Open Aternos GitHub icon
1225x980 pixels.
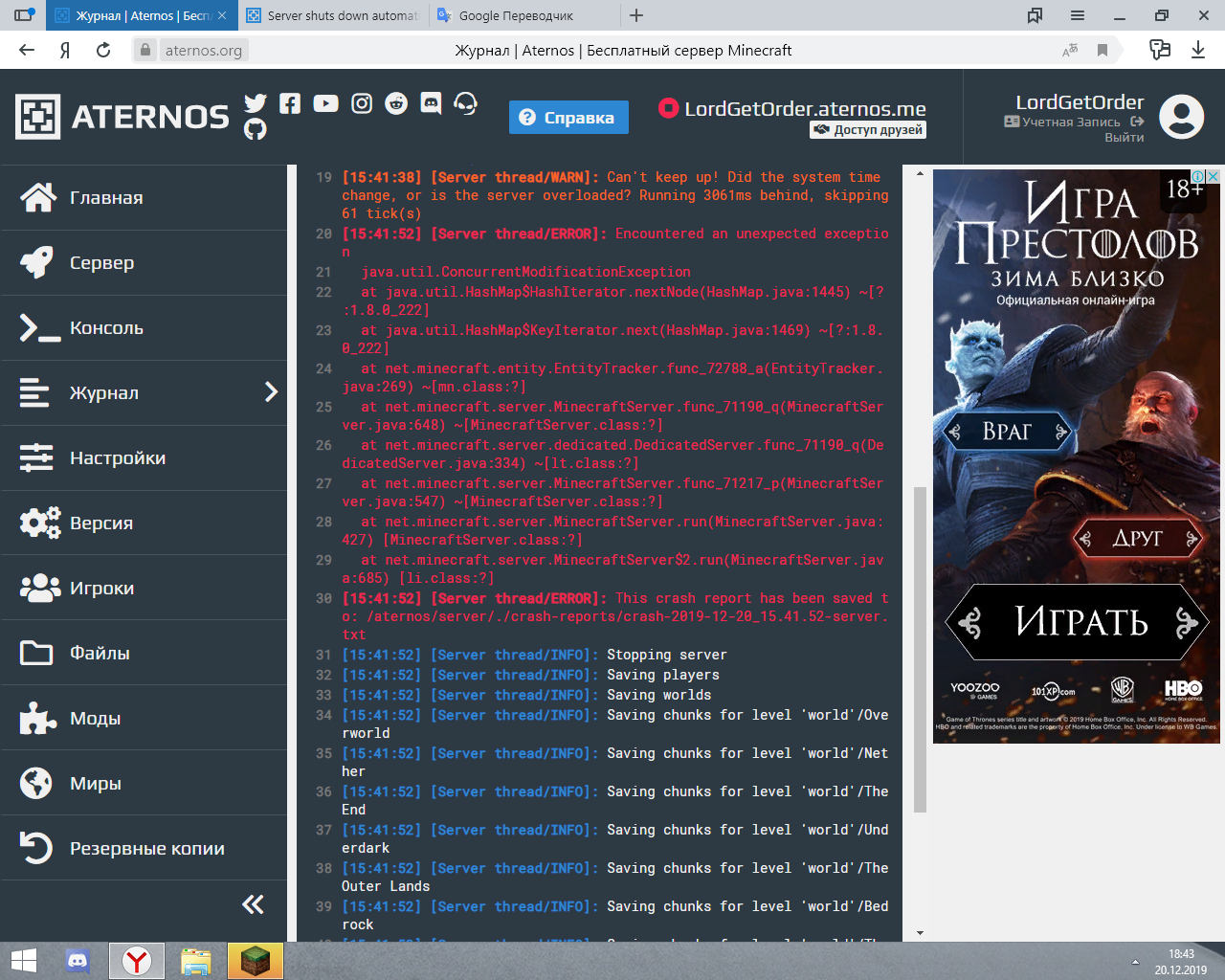pyautogui.click(x=256, y=129)
